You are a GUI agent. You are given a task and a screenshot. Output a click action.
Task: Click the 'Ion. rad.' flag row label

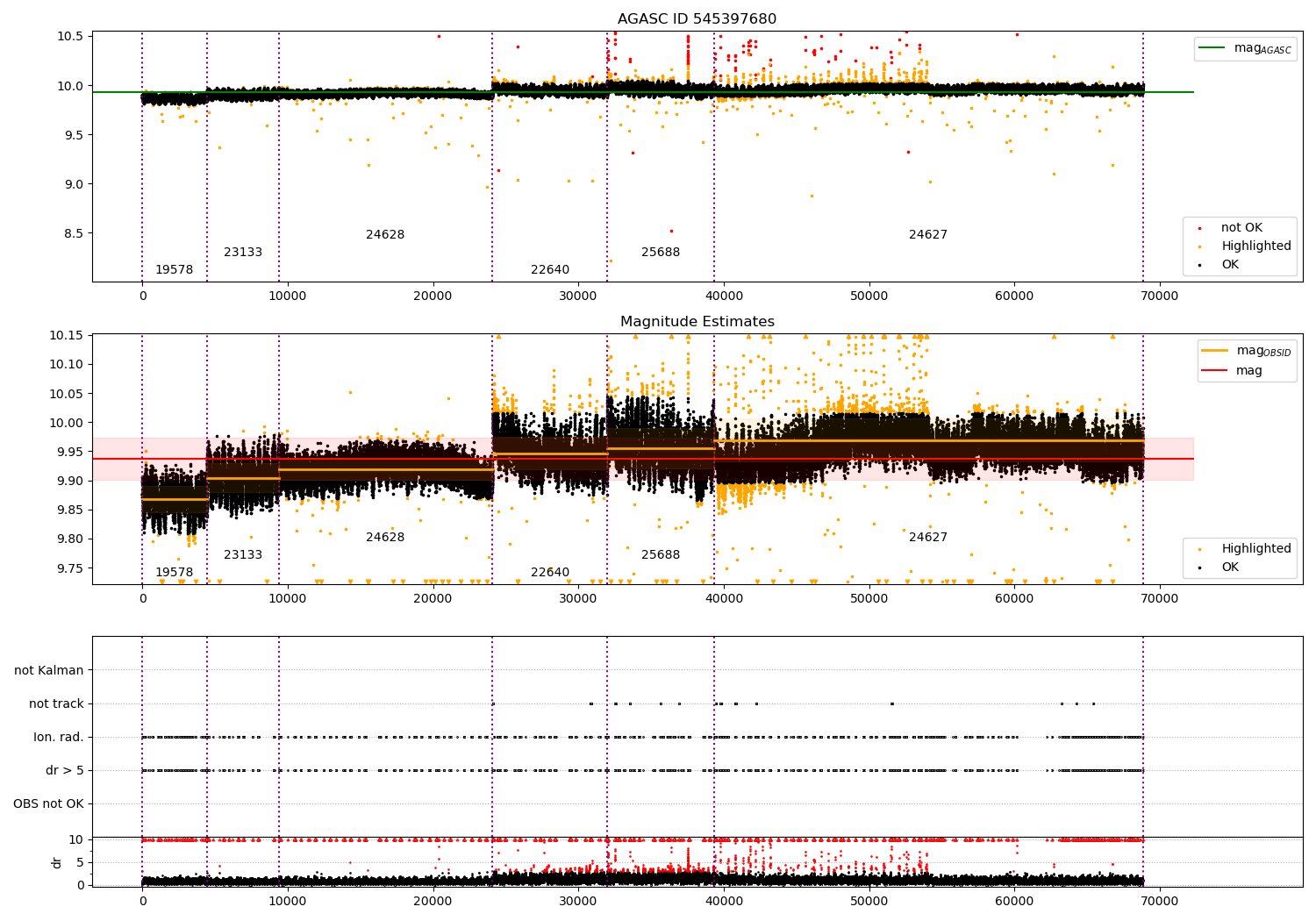coord(59,737)
